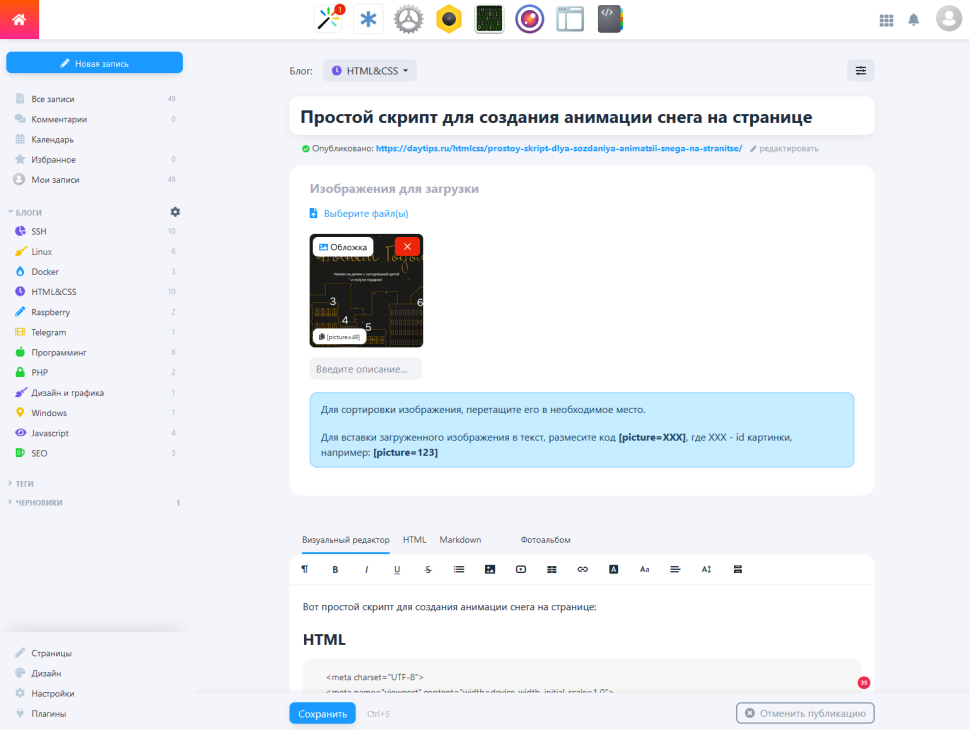The image size is (970, 730).
Task: Insert a list from the toolbar
Action: (x=459, y=569)
